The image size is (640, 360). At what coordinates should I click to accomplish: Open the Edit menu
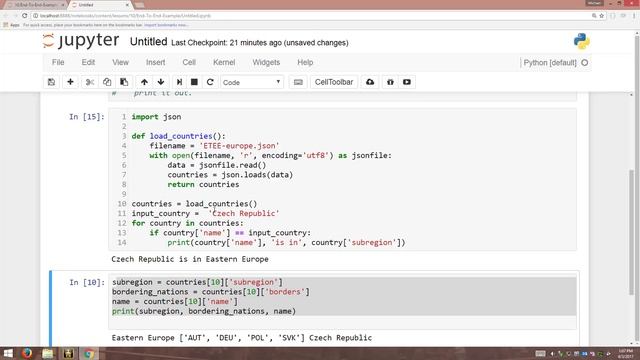[88, 62]
